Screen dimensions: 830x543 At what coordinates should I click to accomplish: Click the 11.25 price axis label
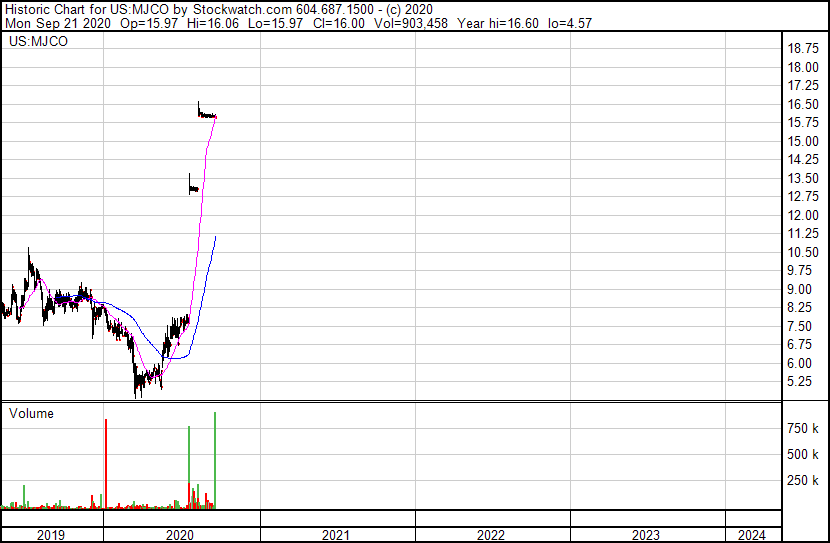803,233
